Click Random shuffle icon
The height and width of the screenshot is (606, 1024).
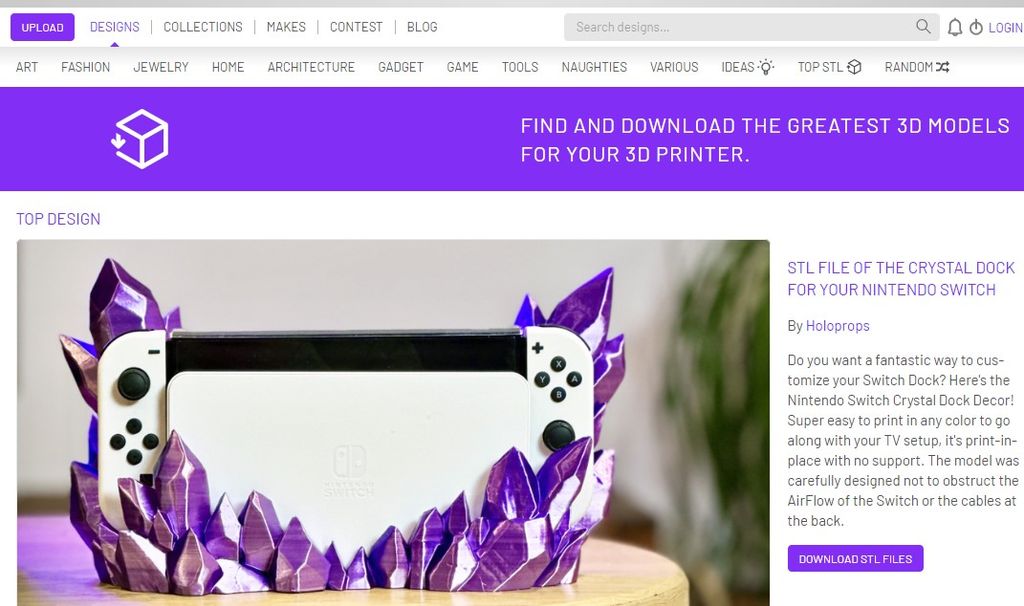point(942,67)
